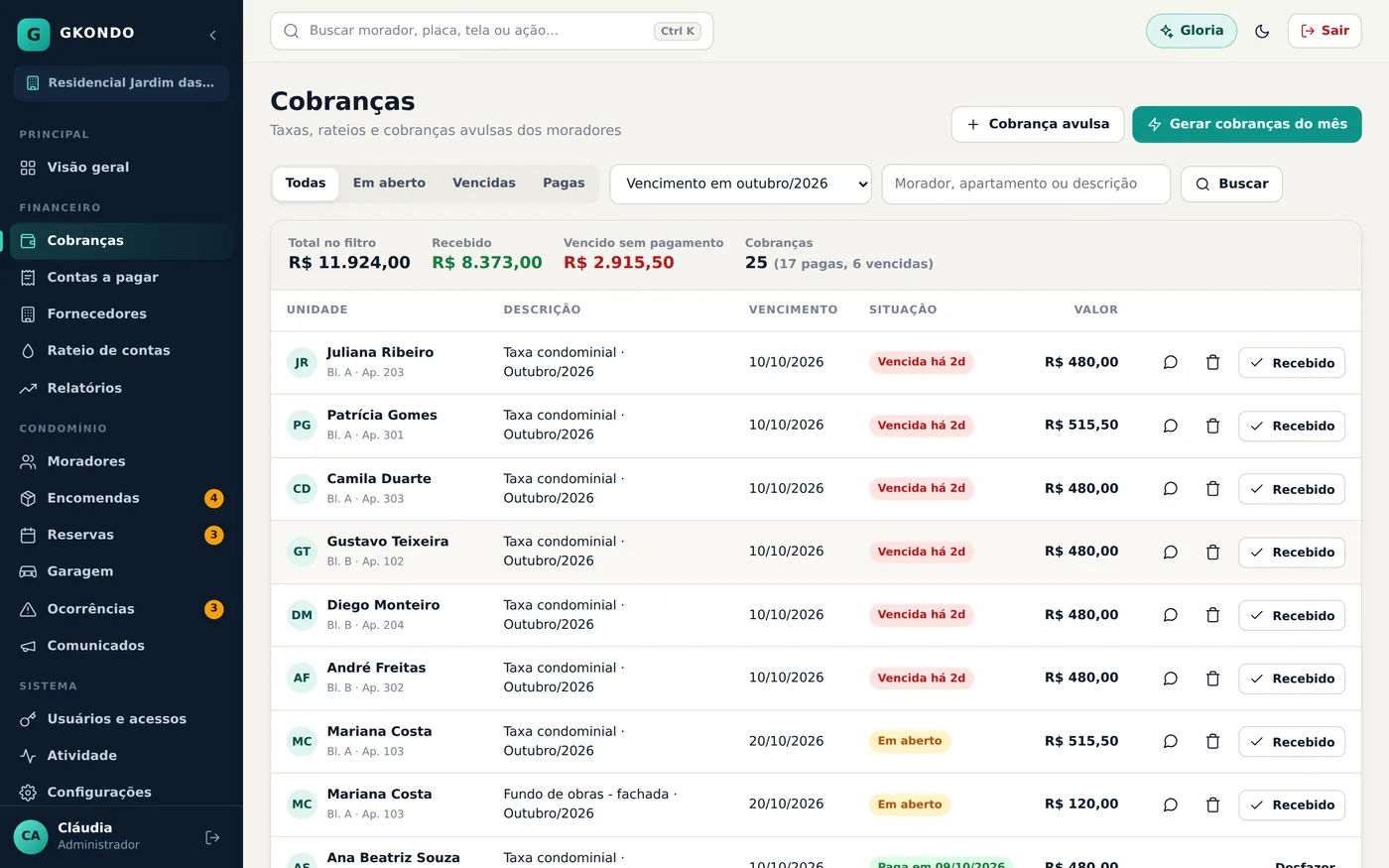This screenshot has width=1389, height=868.
Task: Delete Patrícia Gomes charge with the trash icon
Action: point(1212,426)
